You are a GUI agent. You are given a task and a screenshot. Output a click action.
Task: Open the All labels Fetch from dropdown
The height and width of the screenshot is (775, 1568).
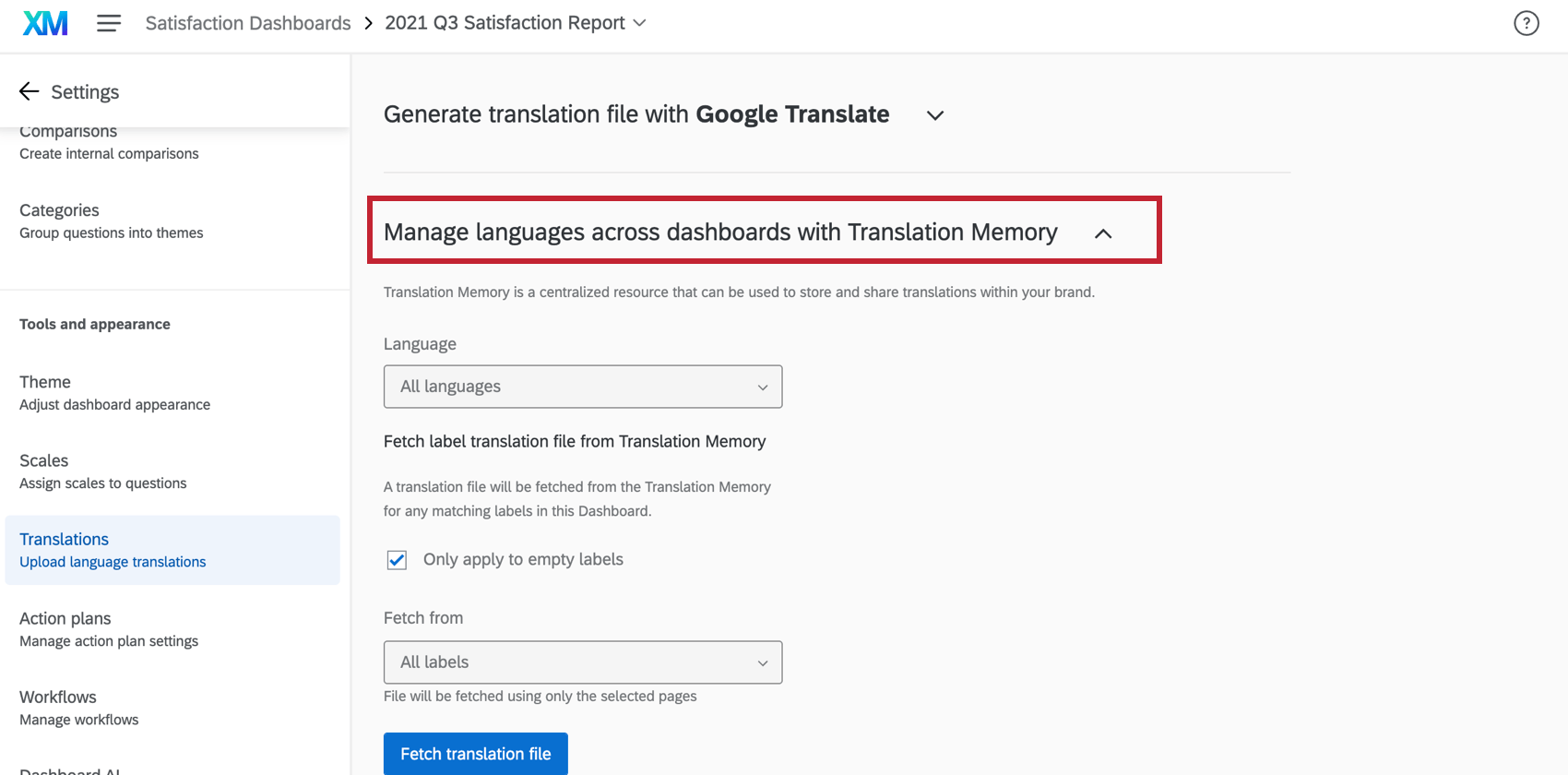[582, 662]
